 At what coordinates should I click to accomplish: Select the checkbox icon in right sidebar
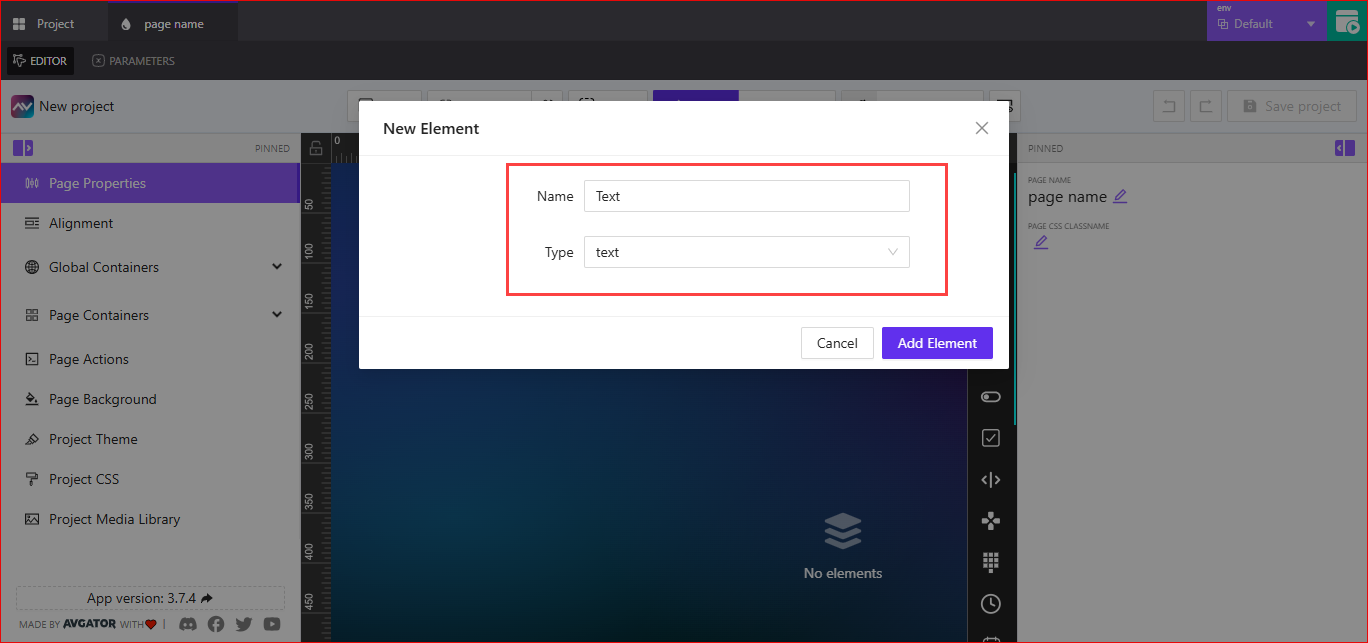991,437
